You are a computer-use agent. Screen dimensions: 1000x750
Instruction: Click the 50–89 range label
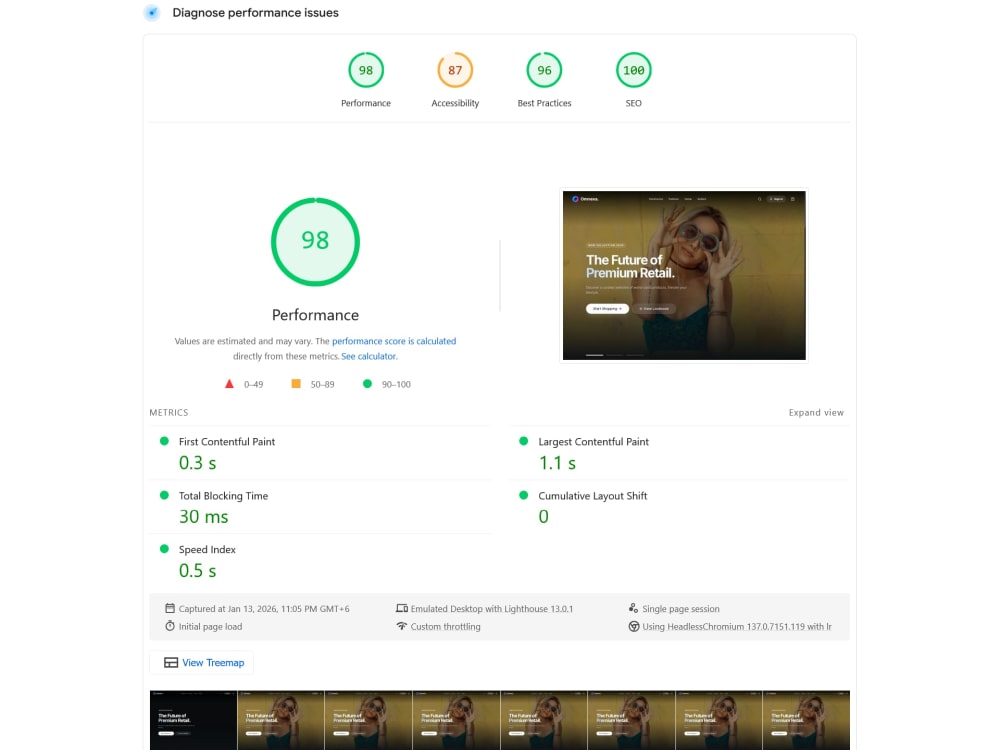(322, 385)
